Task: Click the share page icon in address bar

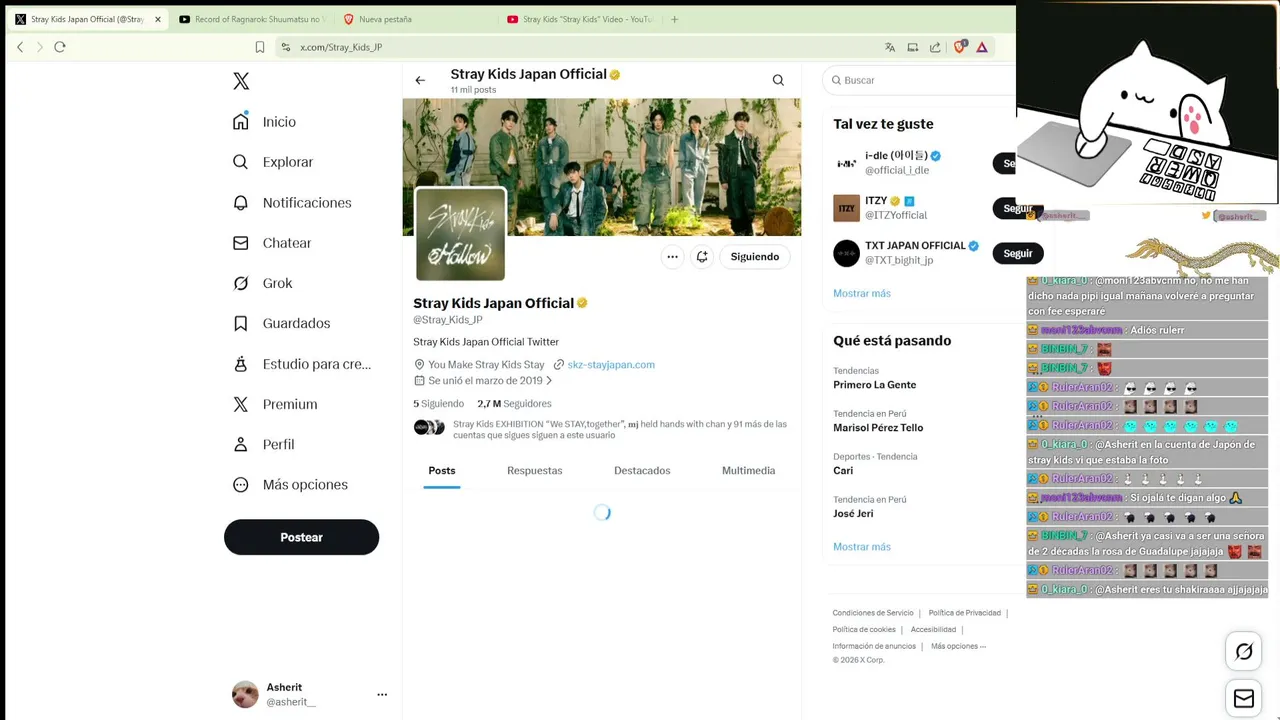Action: pyautogui.click(x=935, y=47)
